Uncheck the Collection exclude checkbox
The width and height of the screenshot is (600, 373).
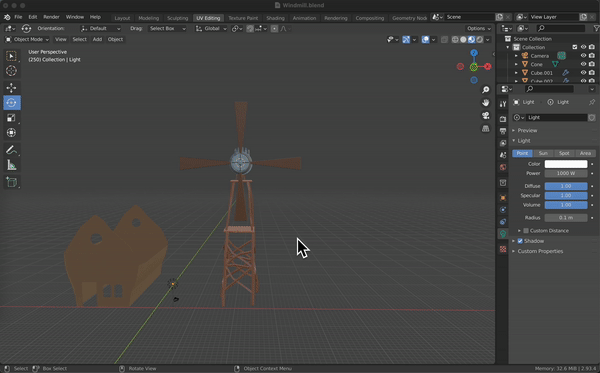pyautogui.click(x=575, y=47)
